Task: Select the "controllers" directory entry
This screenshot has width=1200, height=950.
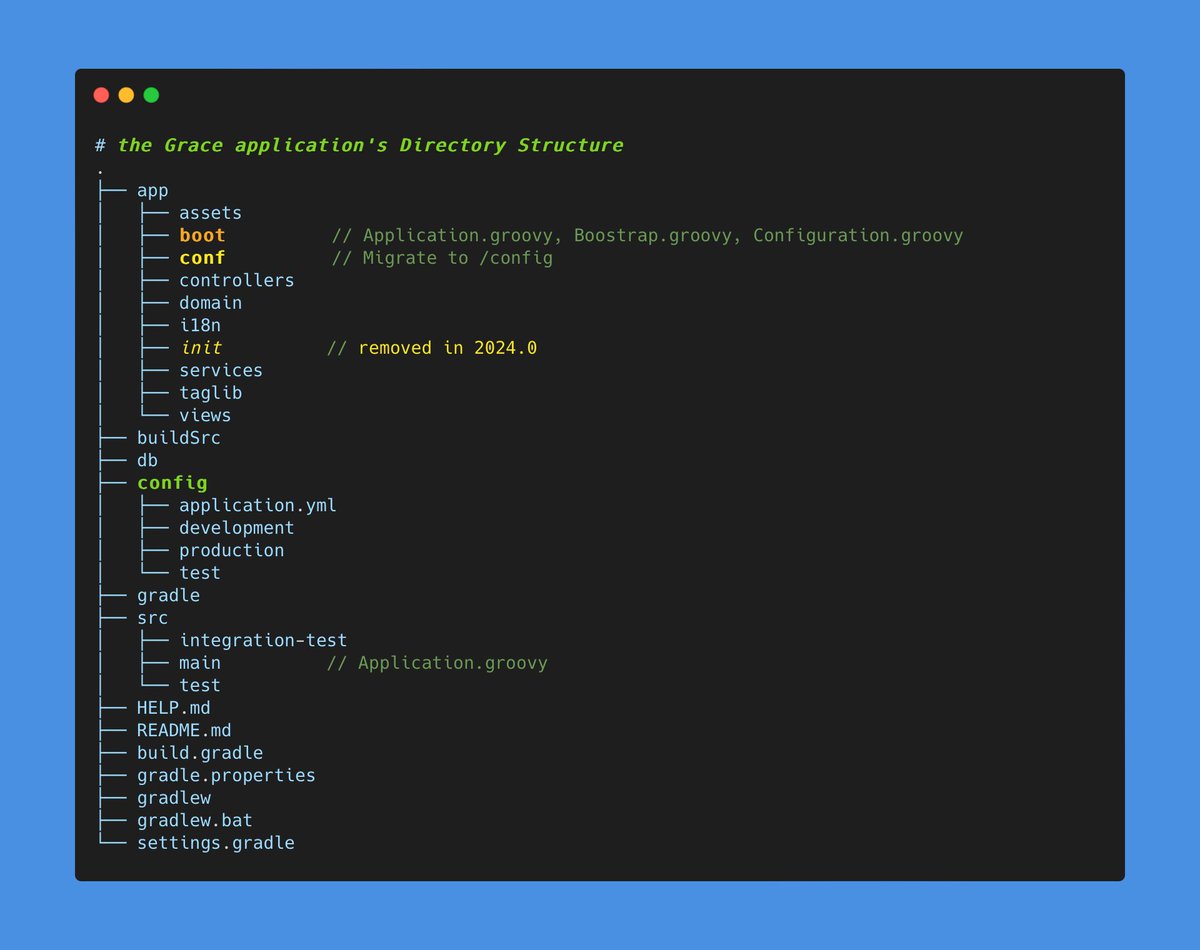Action: pyautogui.click(x=237, y=281)
